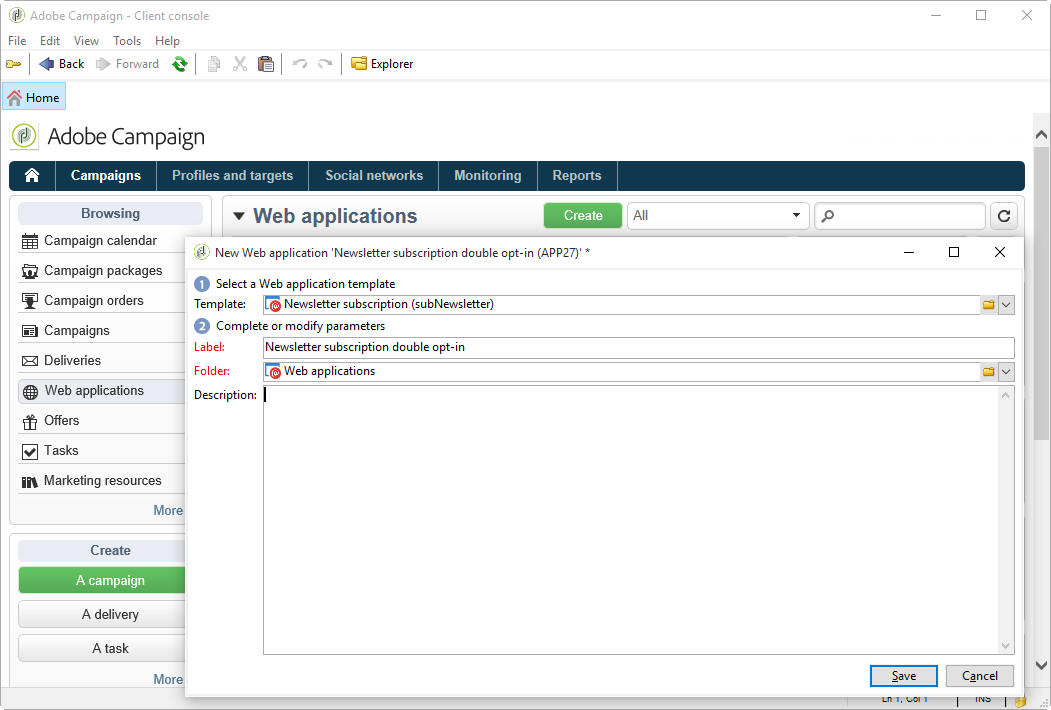This screenshot has width=1051, height=710.
Task: Click the search field with magnifier
Action: click(900, 216)
